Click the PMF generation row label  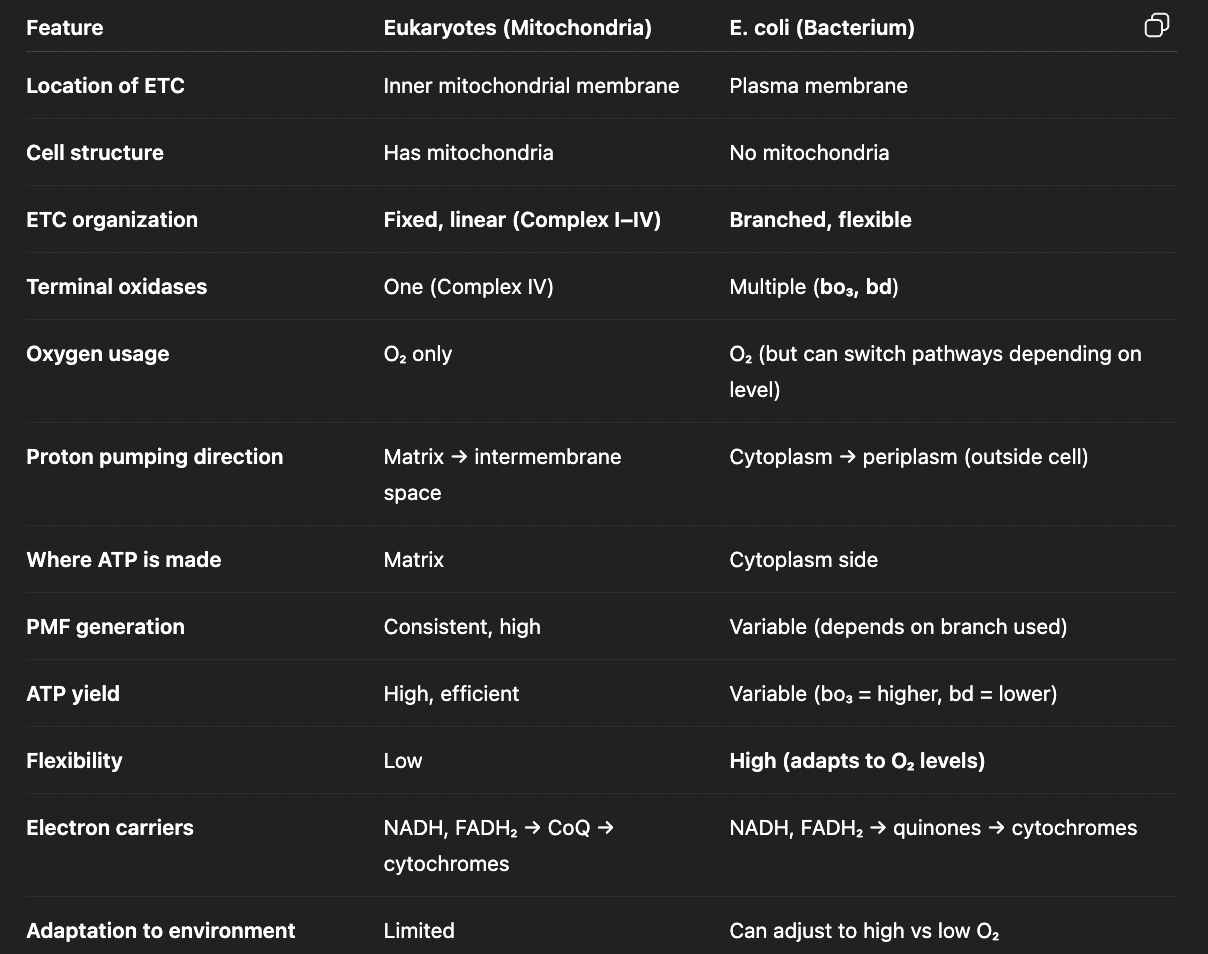click(106, 627)
